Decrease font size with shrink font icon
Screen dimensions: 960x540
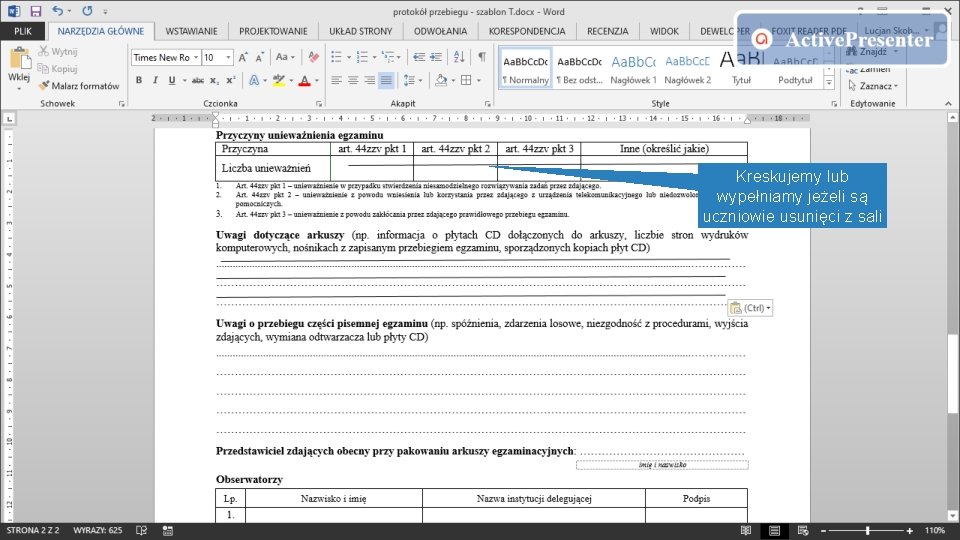tap(260, 58)
